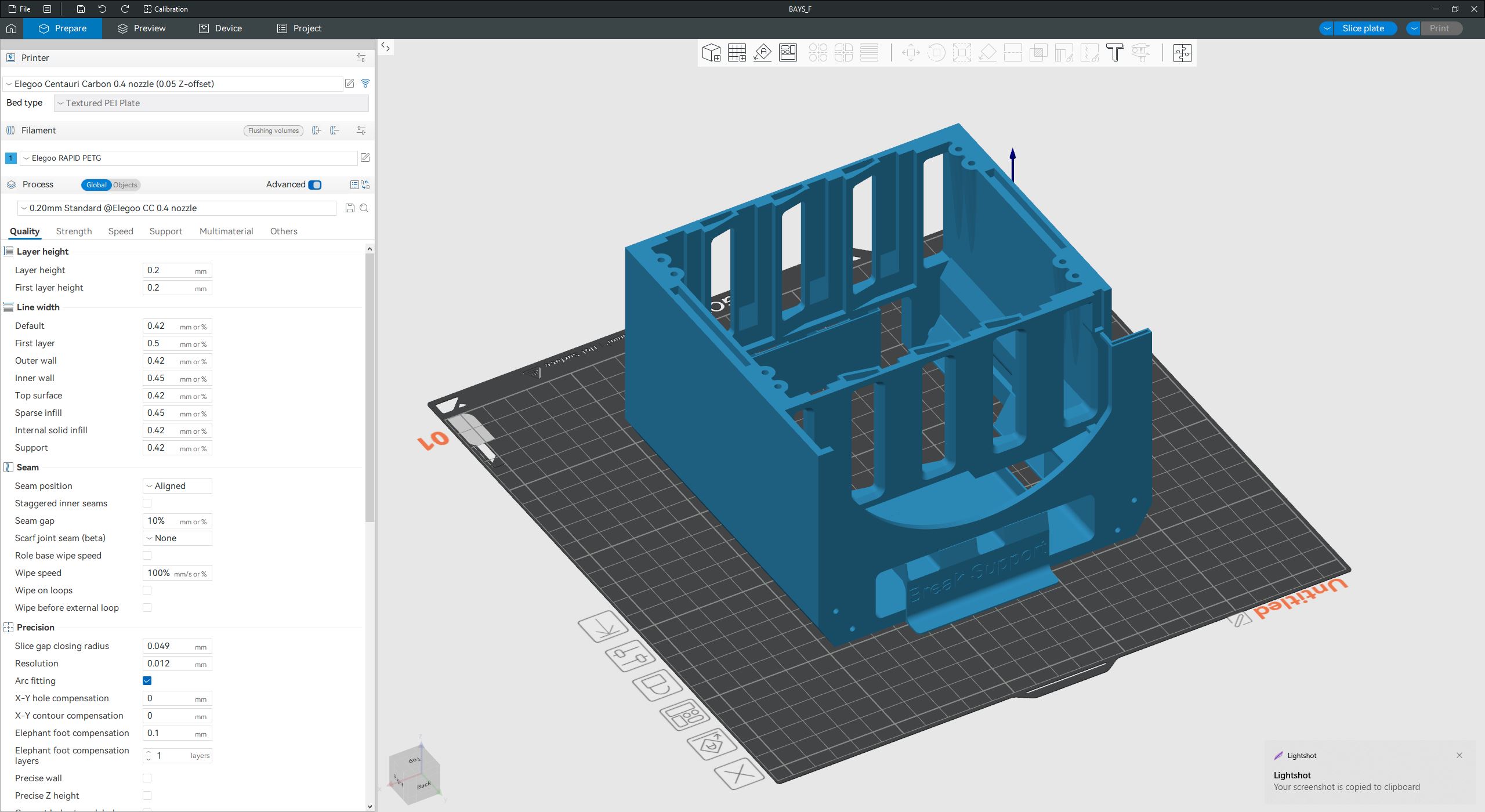Enable the Precise wall checkbox

[147, 778]
